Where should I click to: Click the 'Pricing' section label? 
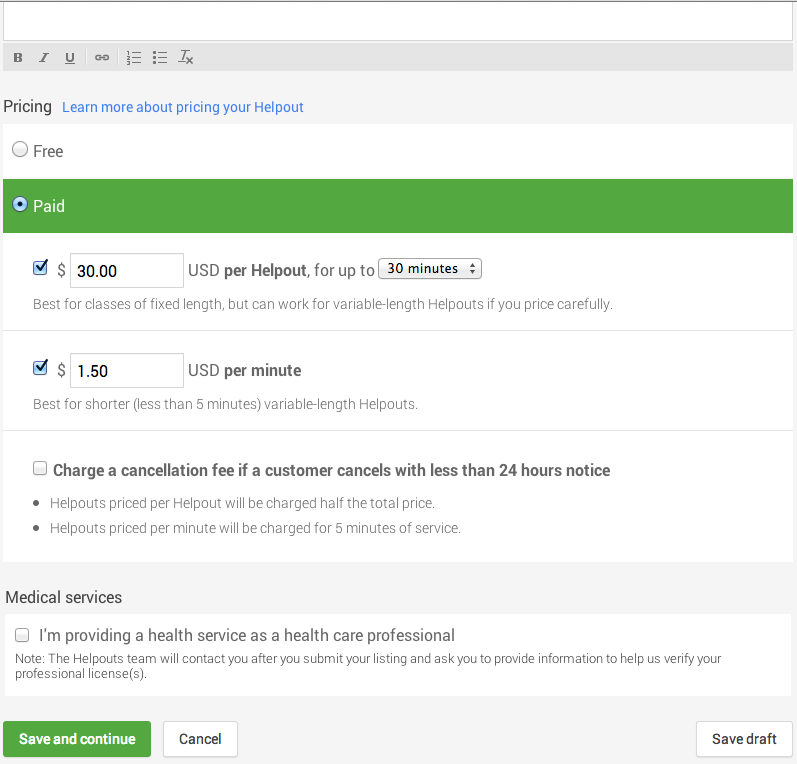pos(27,107)
